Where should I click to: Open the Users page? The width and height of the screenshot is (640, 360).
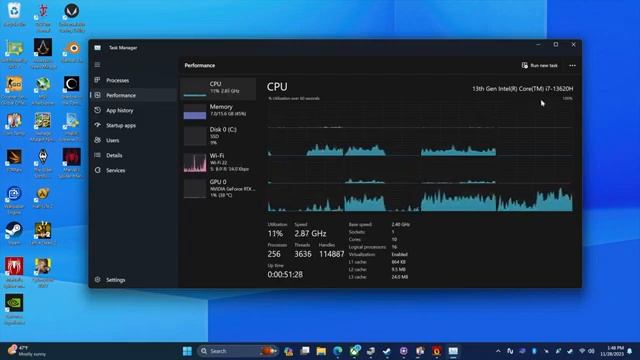(x=133, y=140)
